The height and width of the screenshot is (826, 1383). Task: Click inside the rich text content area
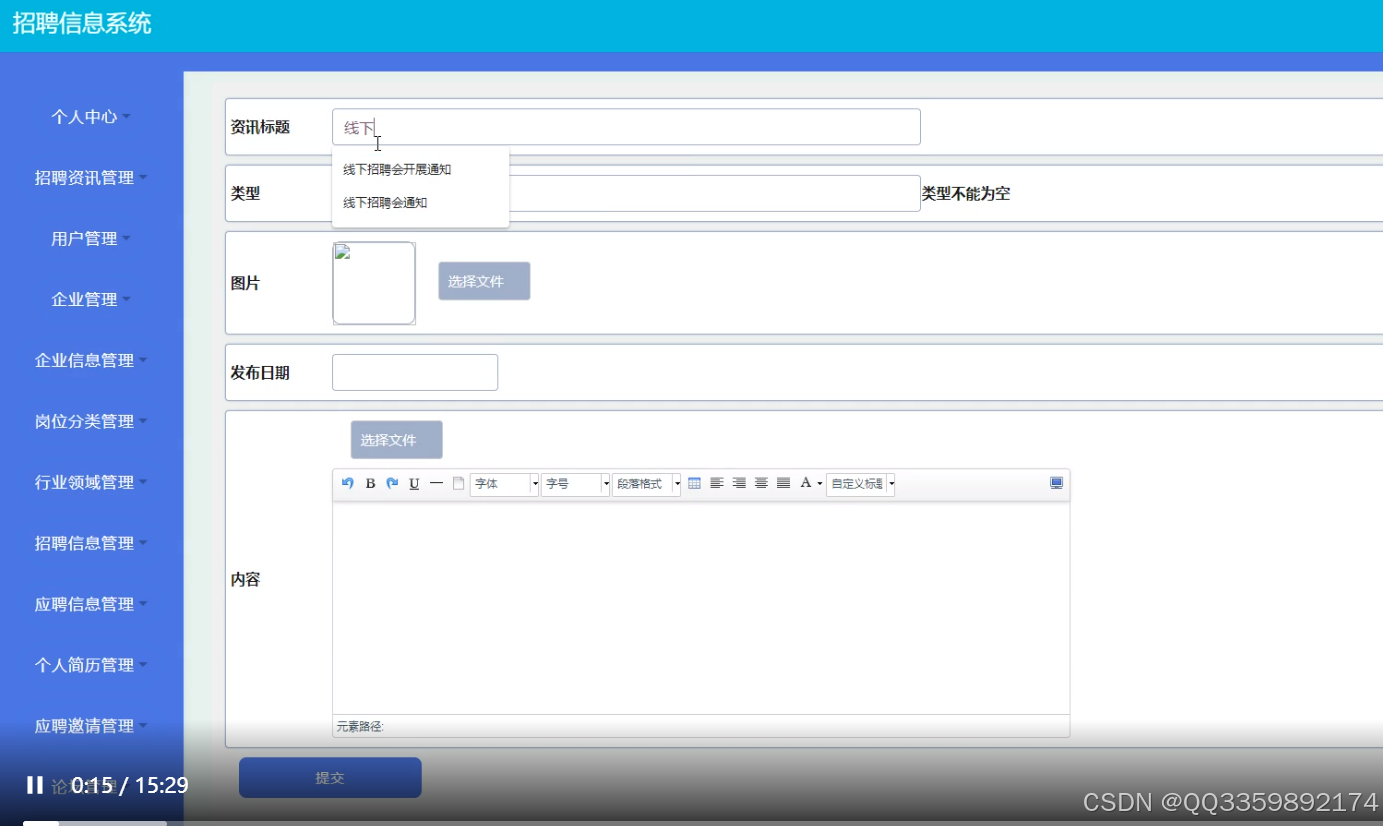pyautogui.click(x=701, y=607)
